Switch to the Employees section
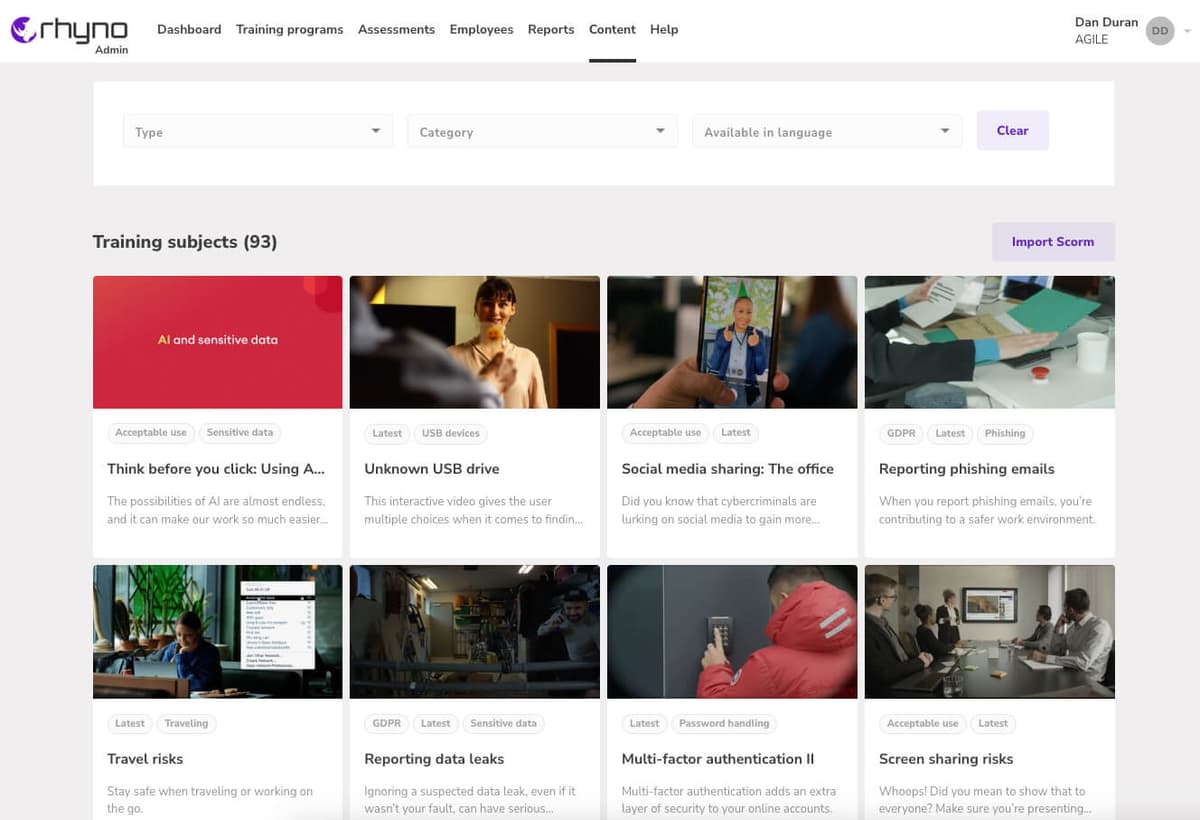The image size is (1200, 820). coord(481,30)
